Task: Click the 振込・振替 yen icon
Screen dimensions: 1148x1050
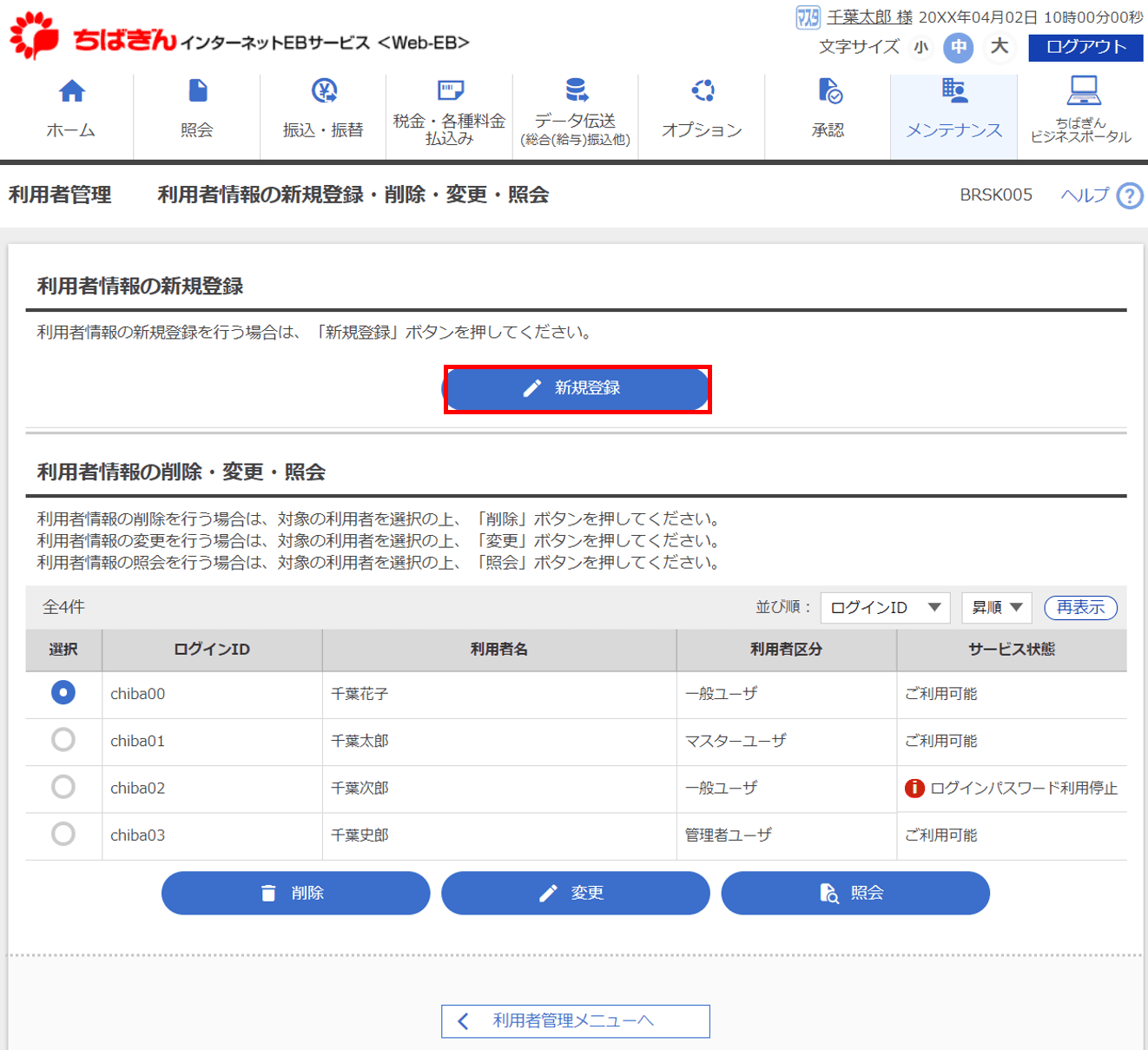Action: tap(323, 91)
